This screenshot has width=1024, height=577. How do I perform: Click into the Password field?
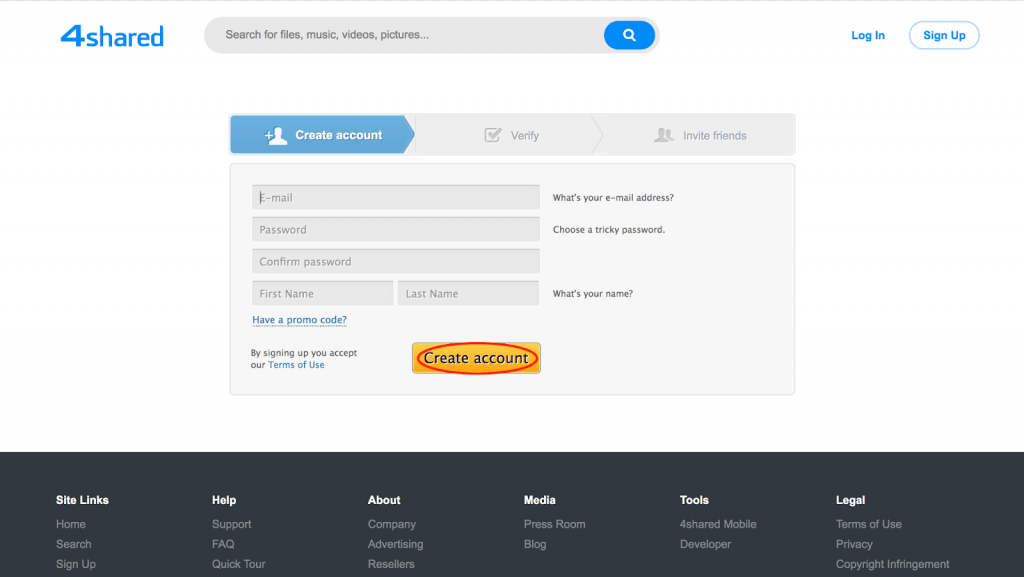396,229
